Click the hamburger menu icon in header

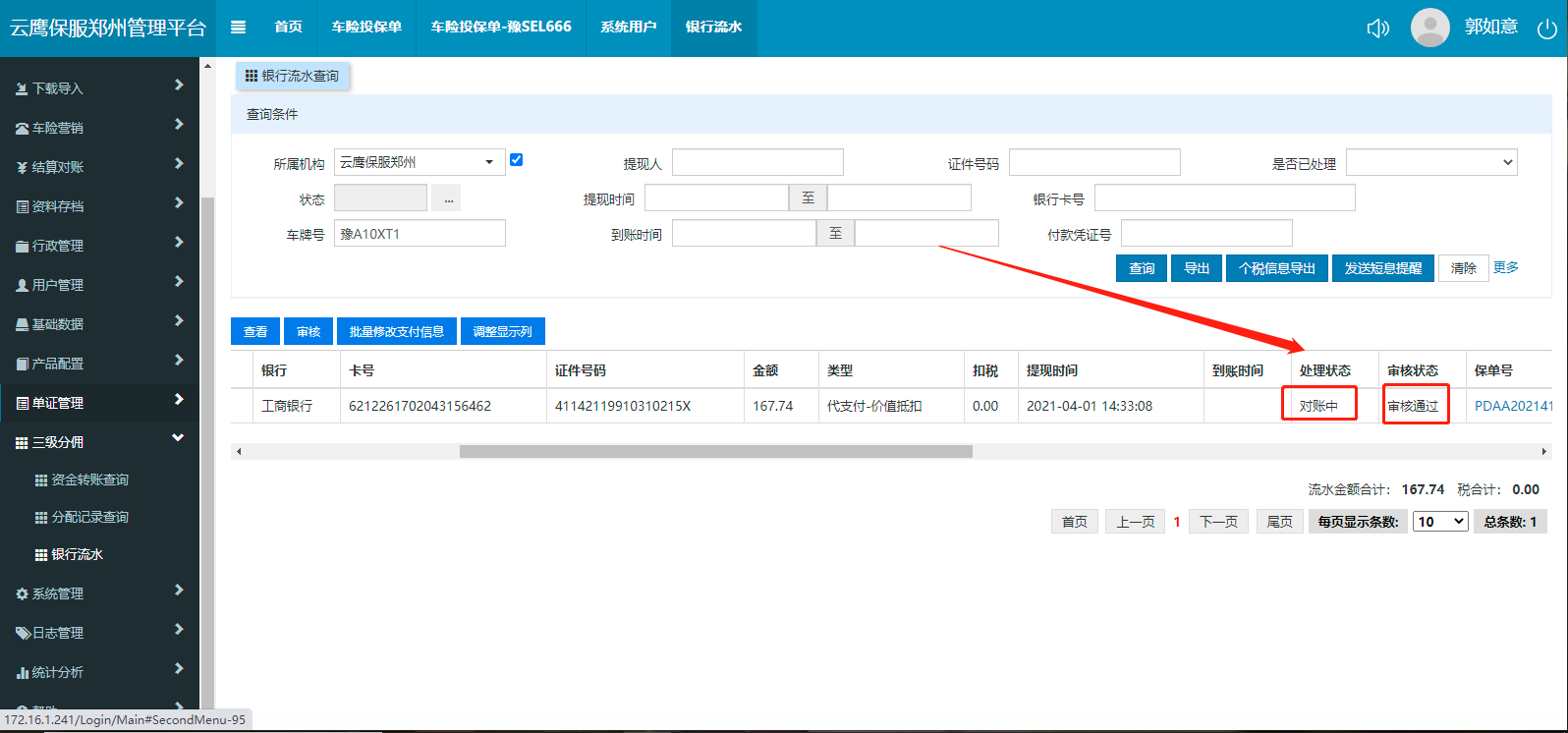click(238, 28)
